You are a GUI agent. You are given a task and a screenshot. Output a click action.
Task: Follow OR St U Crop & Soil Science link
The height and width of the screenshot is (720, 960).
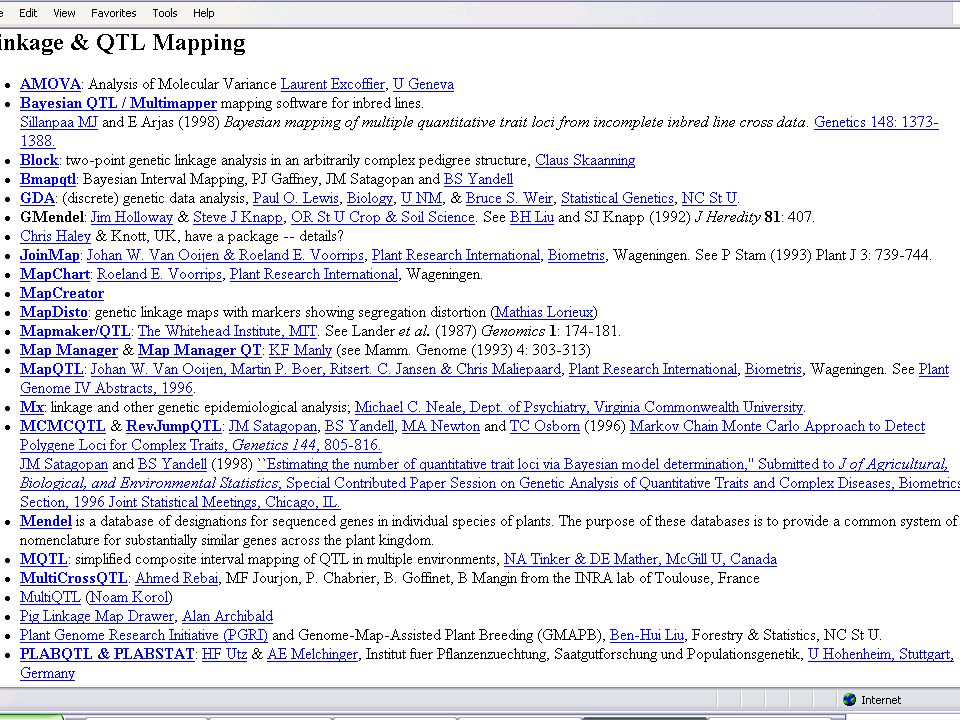pyautogui.click(x=383, y=217)
